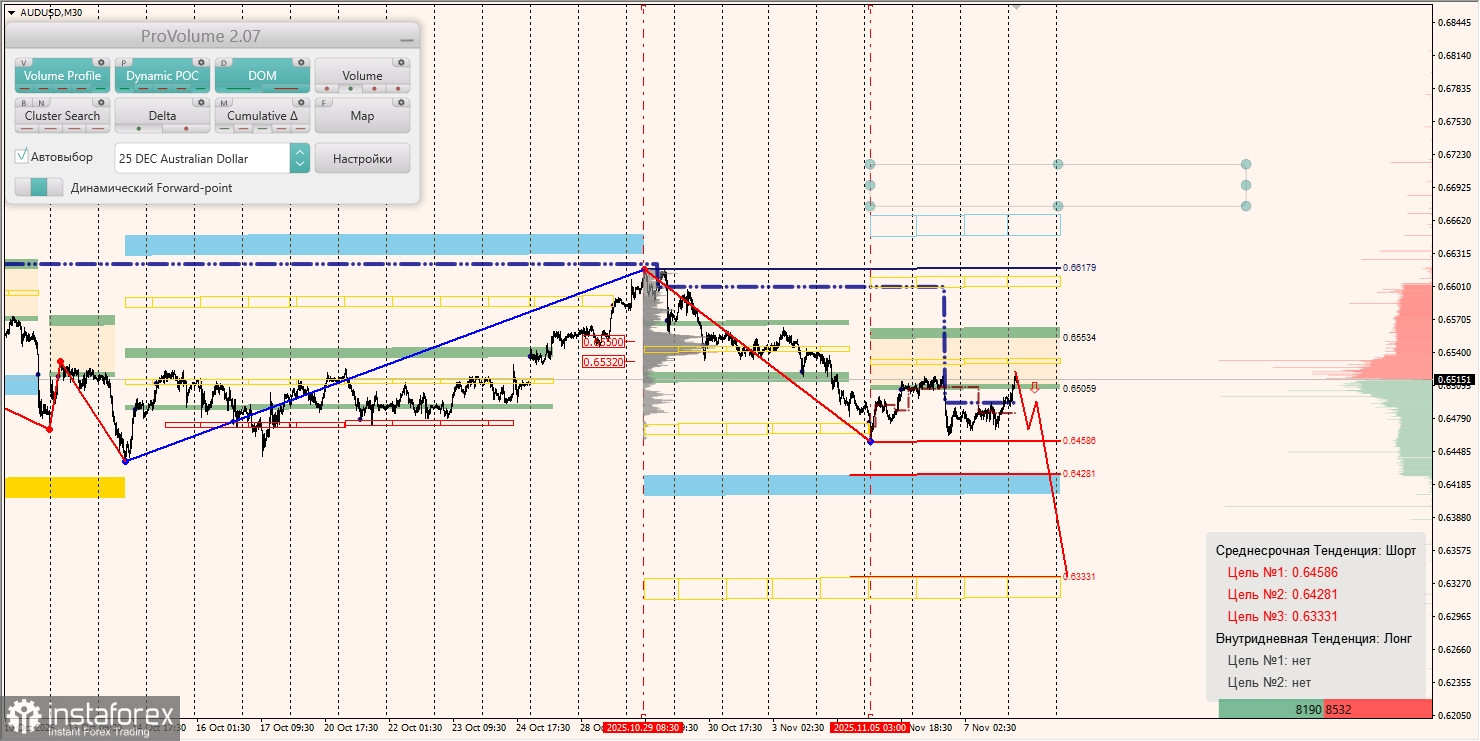Screen dimensions: 1480x741
Task: Click the upward chevron on the contract selector
Action: tap(299, 152)
